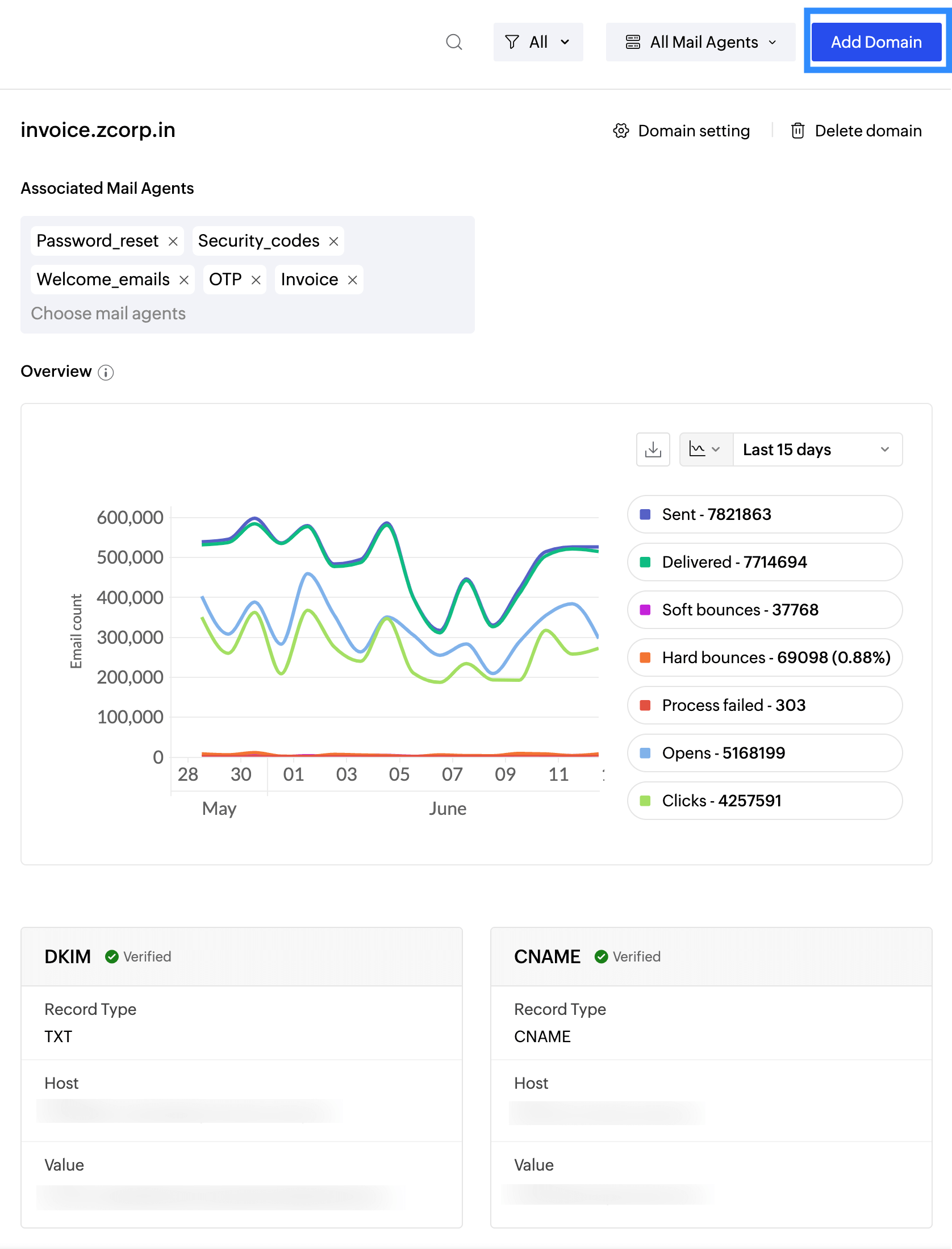Click the Add Domain button
Screen dimensions: 952x1249
pos(876,42)
